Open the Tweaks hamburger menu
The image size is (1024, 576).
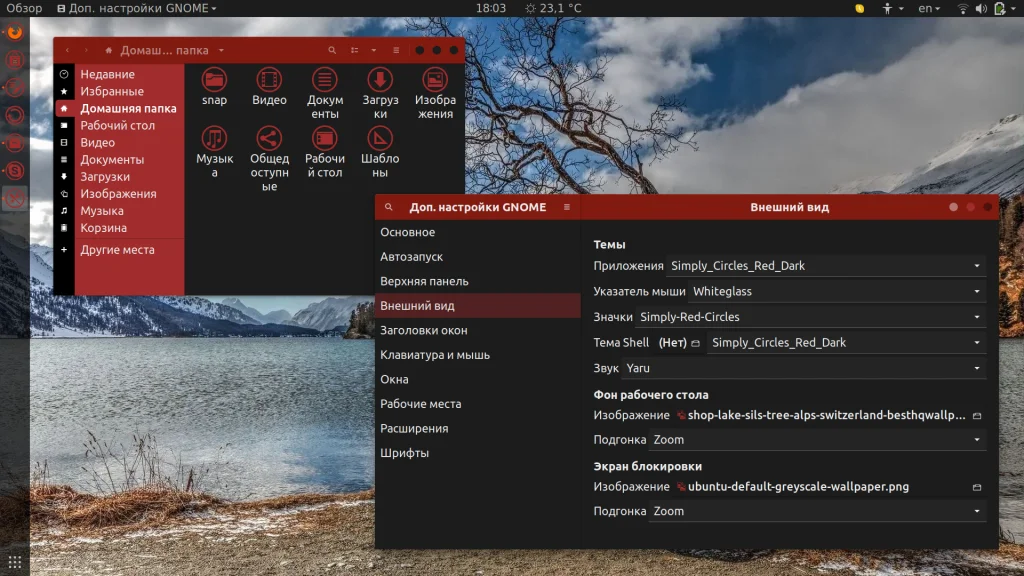tap(567, 207)
